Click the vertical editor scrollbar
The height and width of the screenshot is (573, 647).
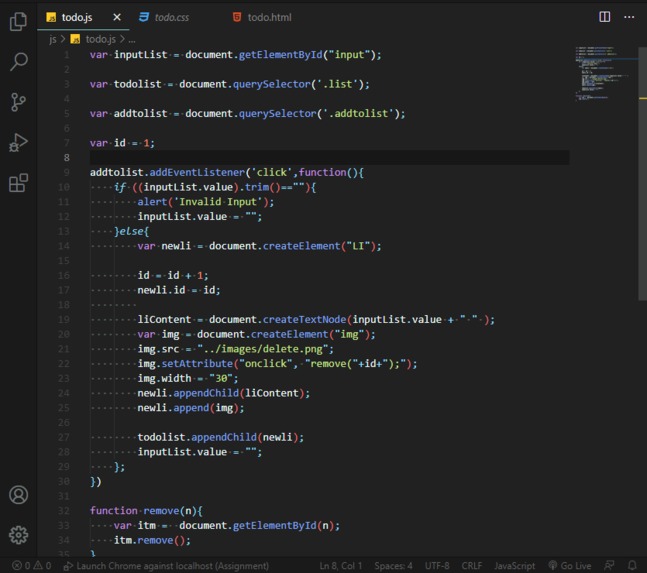pyautogui.click(x=642, y=173)
